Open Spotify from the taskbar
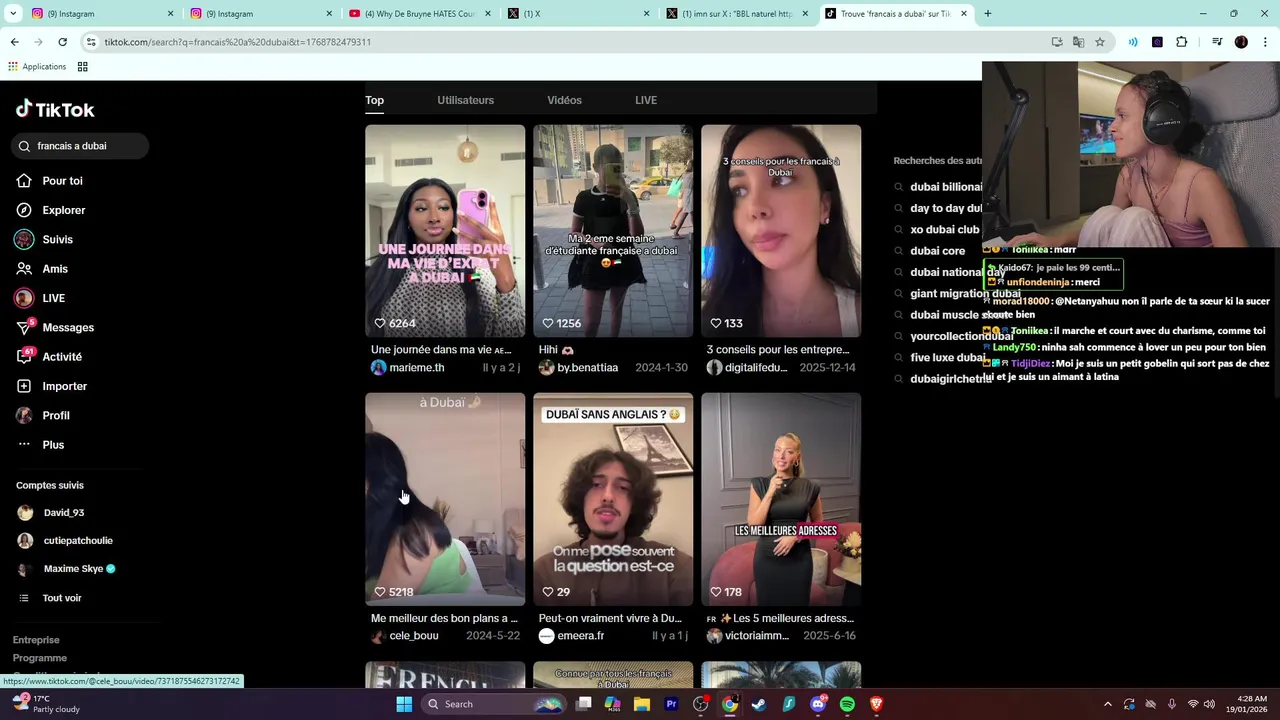Viewport: 1280px width, 720px height. pyautogui.click(x=847, y=704)
